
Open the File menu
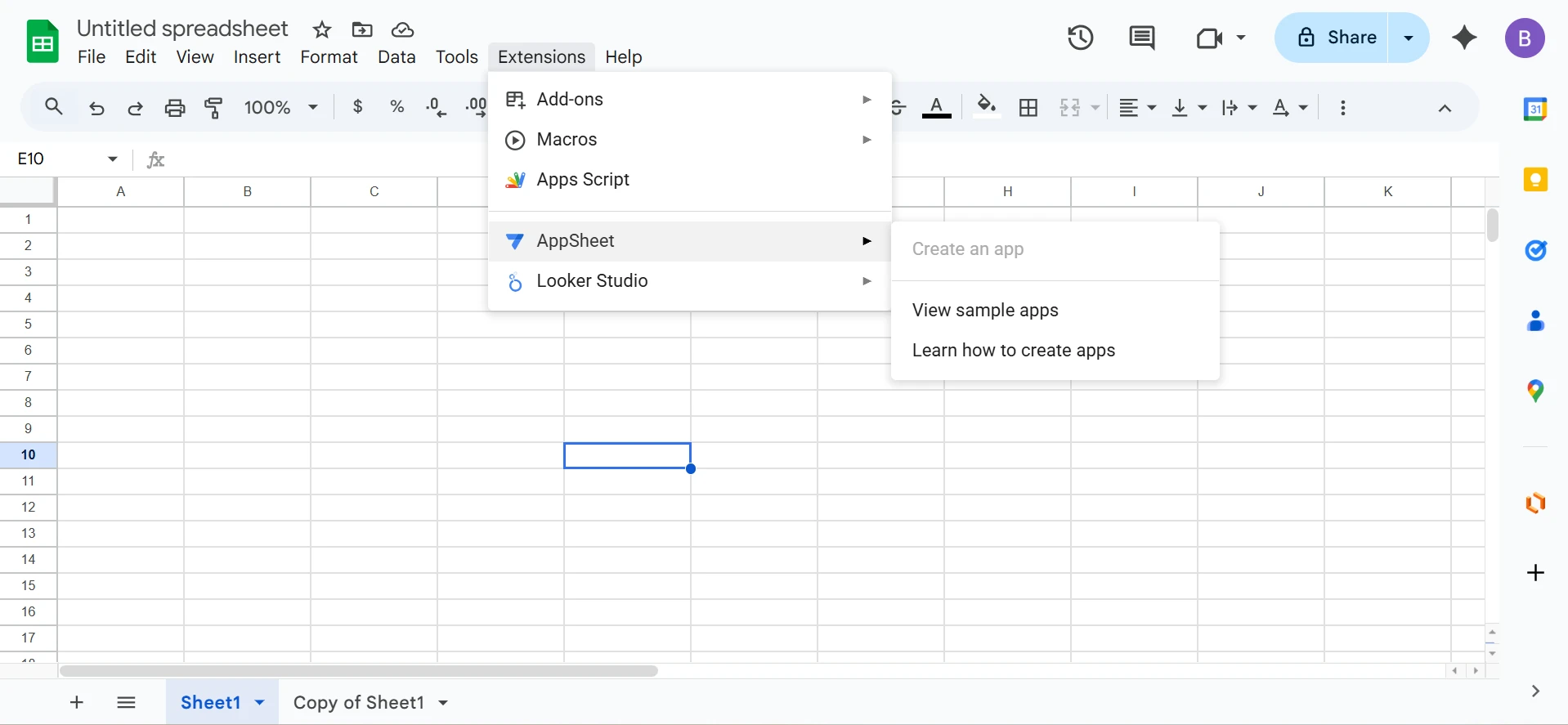click(x=92, y=56)
